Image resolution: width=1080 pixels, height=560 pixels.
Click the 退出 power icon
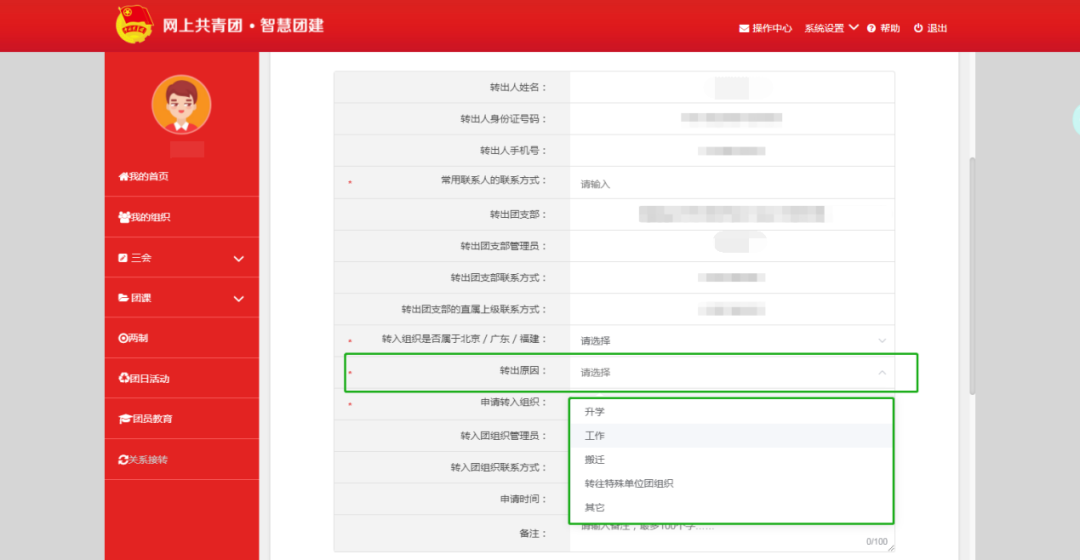pos(918,28)
